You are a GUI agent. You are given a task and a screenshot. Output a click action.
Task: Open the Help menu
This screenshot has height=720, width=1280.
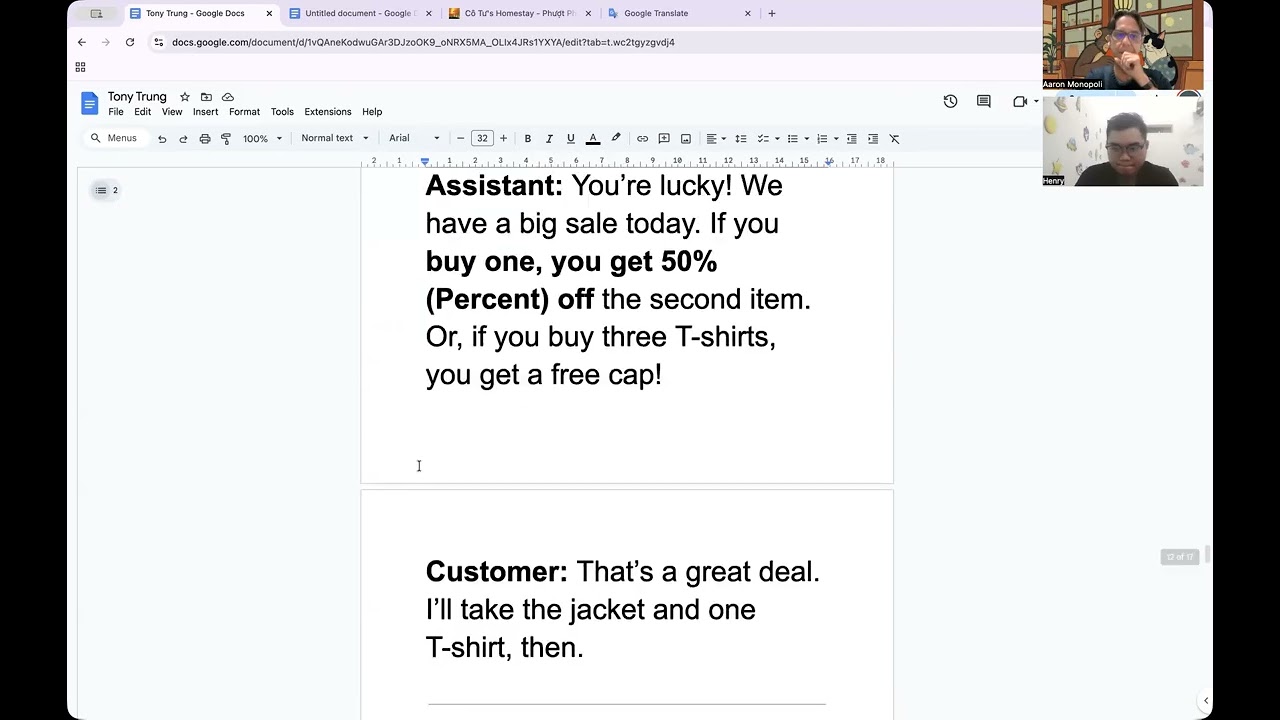(372, 112)
